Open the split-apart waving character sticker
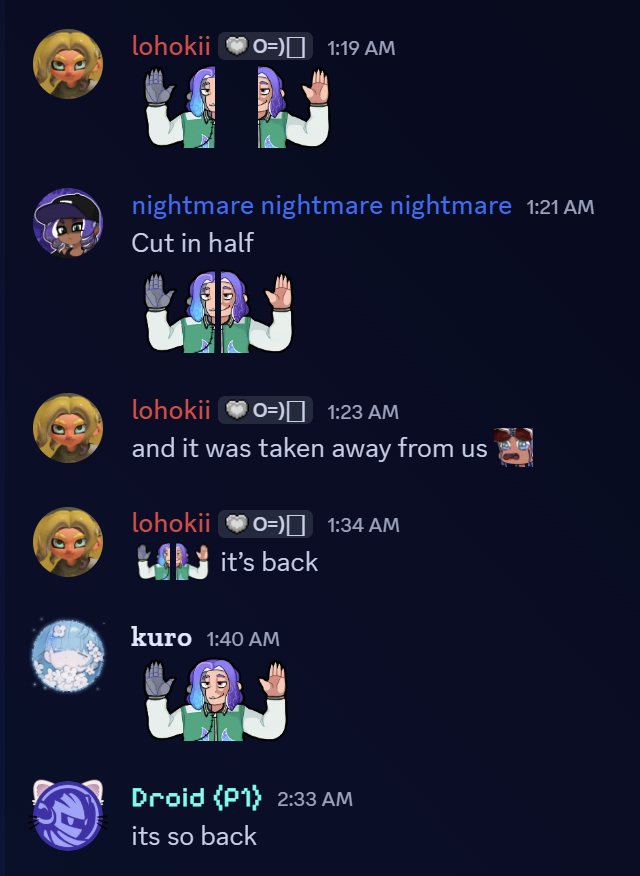Viewport: 640px width, 876px height. 237,108
